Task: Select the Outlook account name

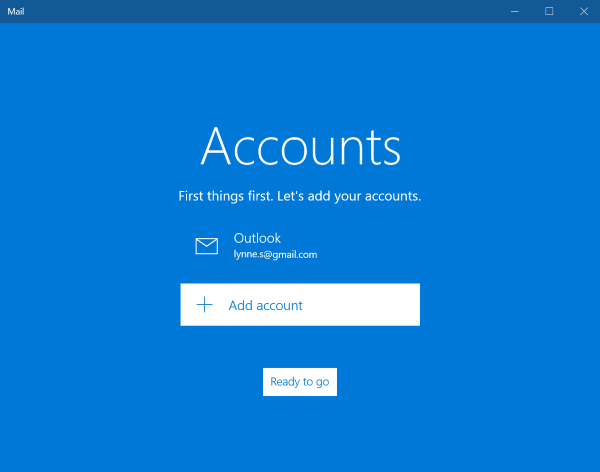Action: click(257, 238)
